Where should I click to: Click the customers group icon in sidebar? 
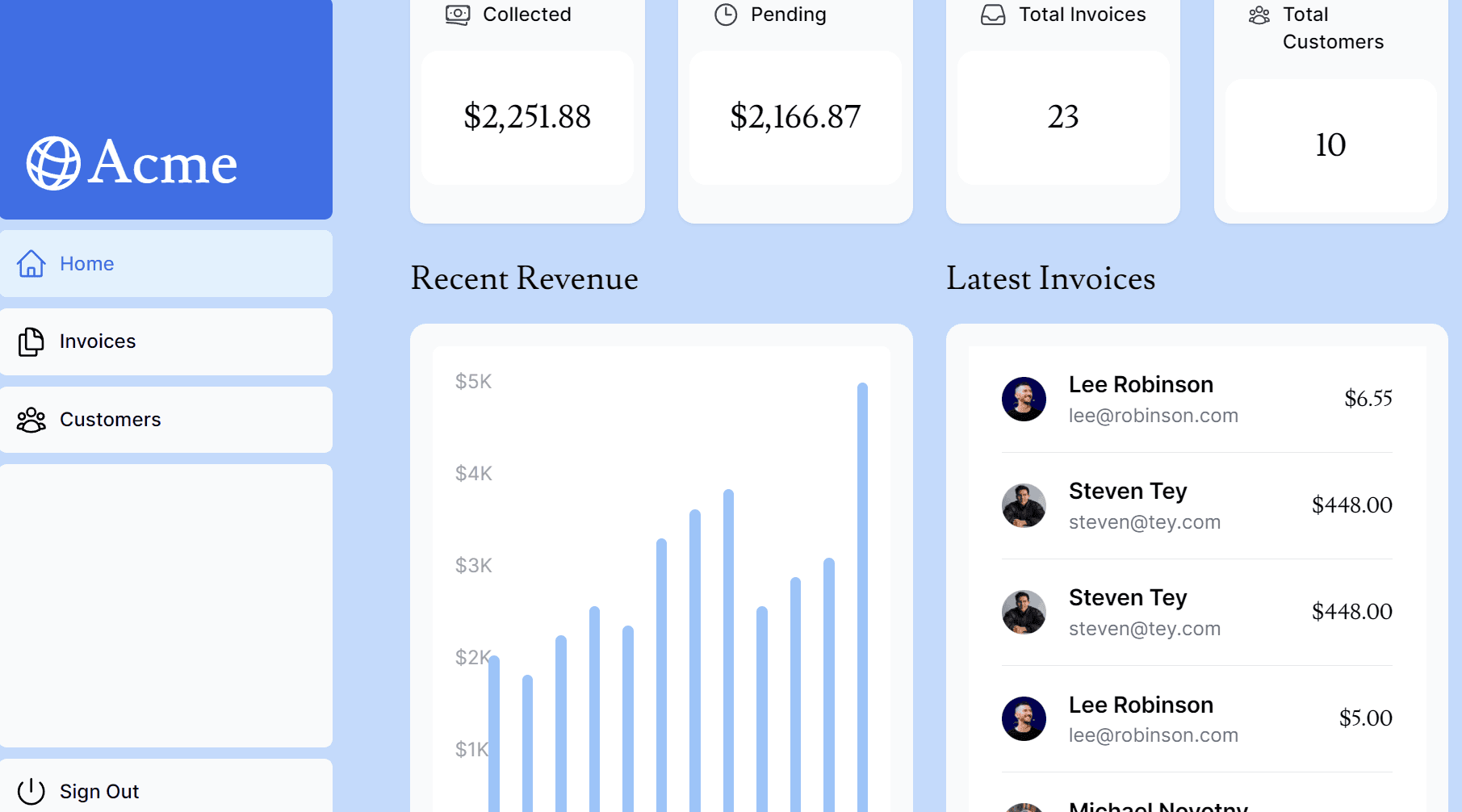point(31,419)
